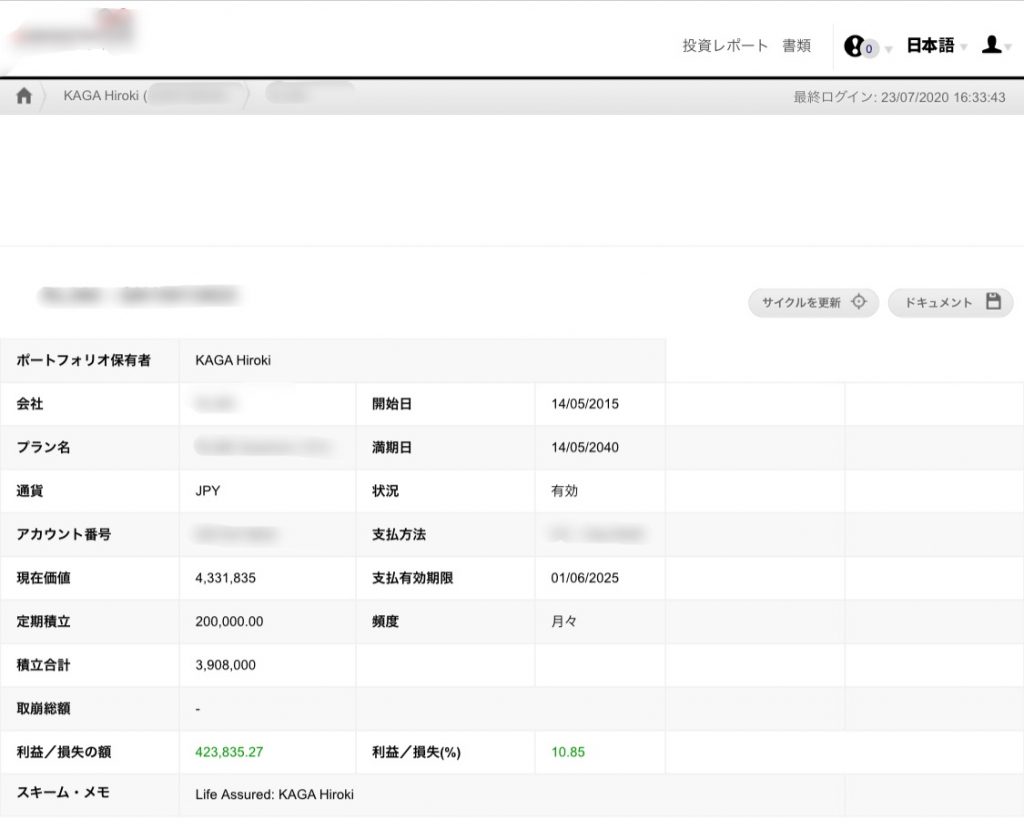Select the last blurred breadcrumb item
The width and height of the screenshot is (1024, 839).
[x=308, y=94]
